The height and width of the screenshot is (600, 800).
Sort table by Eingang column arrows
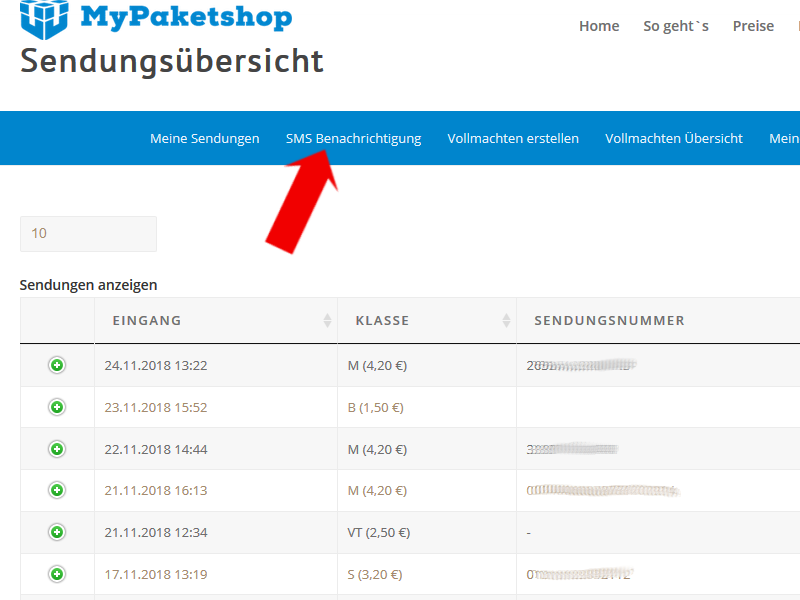(327, 321)
